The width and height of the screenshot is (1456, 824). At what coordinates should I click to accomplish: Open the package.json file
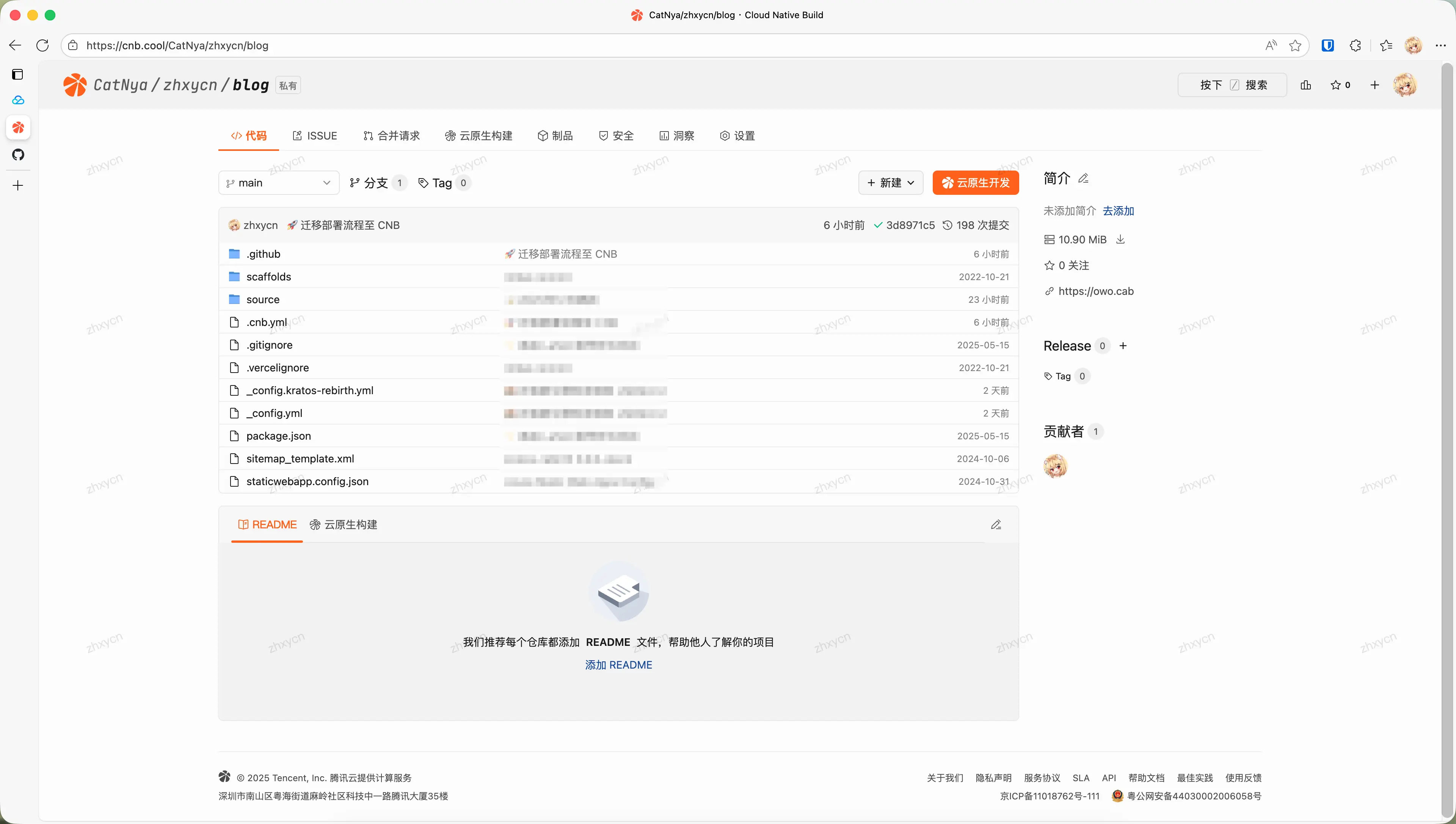[x=279, y=436]
